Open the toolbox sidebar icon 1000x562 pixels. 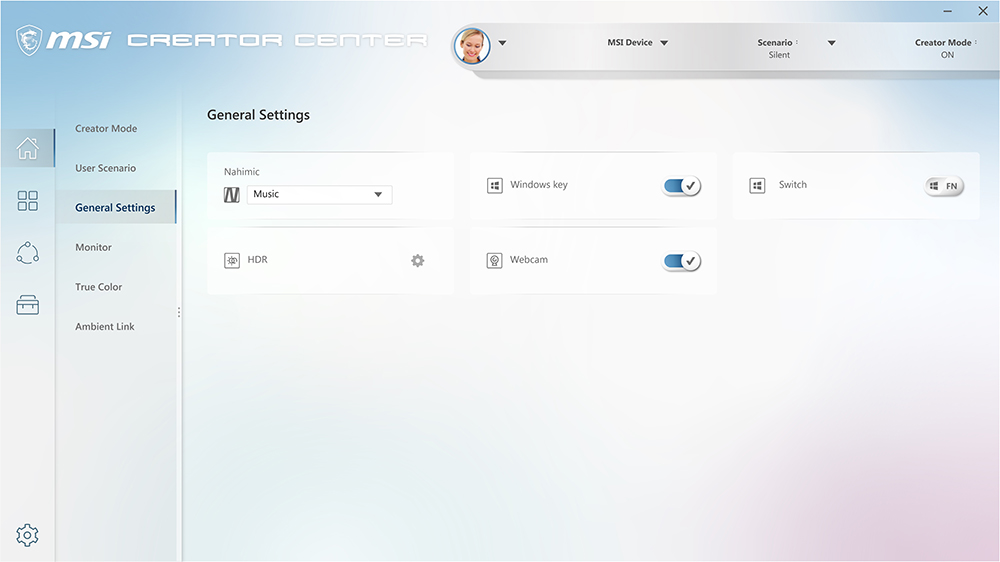click(27, 305)
